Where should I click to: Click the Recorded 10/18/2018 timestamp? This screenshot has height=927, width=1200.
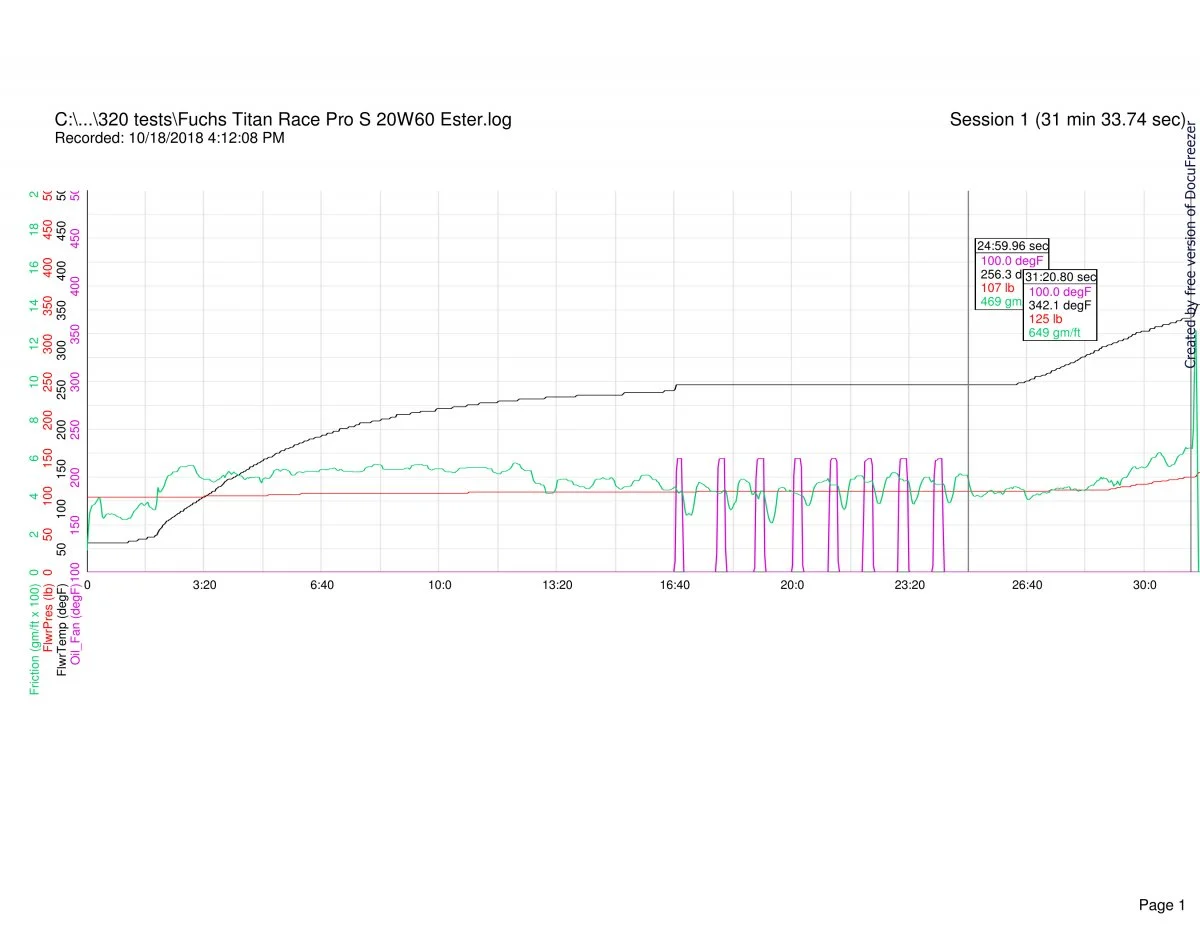pyautogui.click(x=169, y=138)
